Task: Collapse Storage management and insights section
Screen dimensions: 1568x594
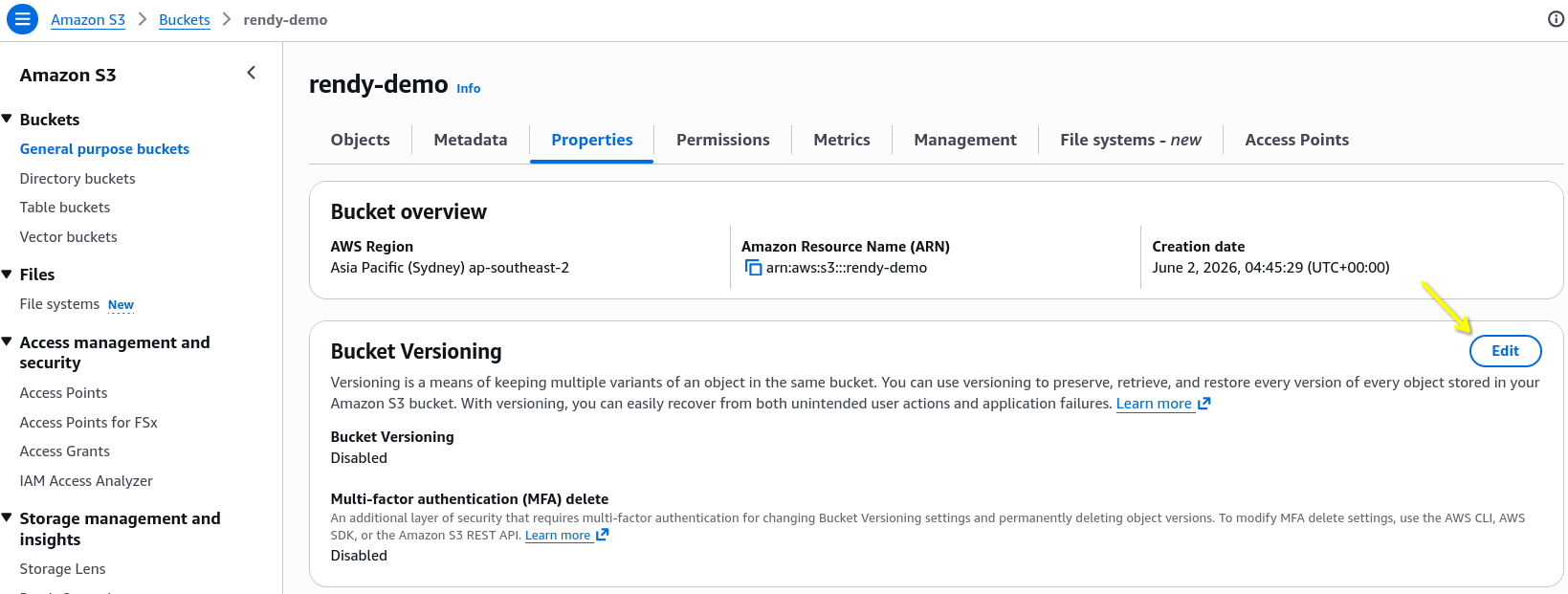Action: pyautogui.click(x=8, y=517)
